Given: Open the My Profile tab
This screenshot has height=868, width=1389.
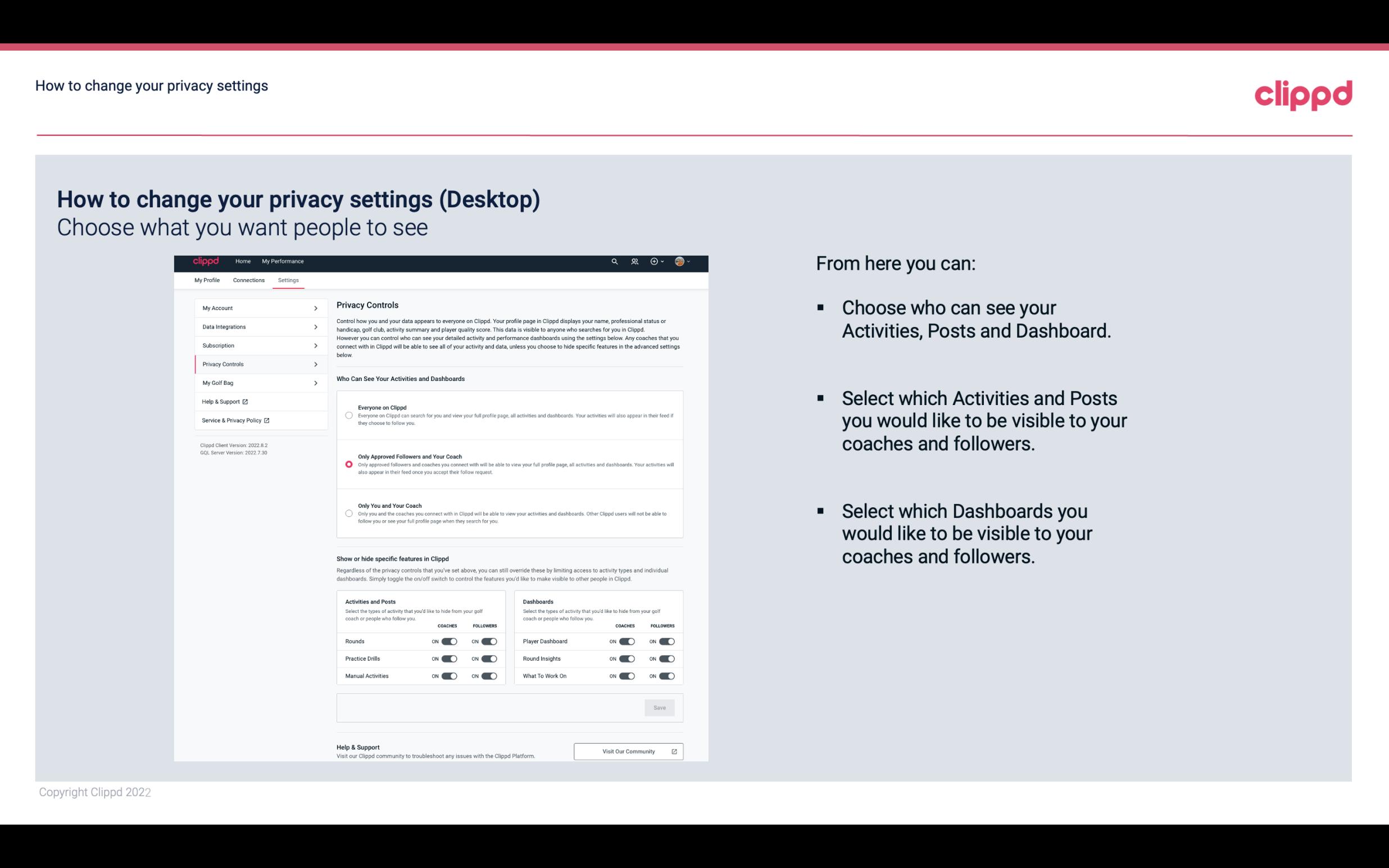Looking at the screenshot, I should pos(206,280).
